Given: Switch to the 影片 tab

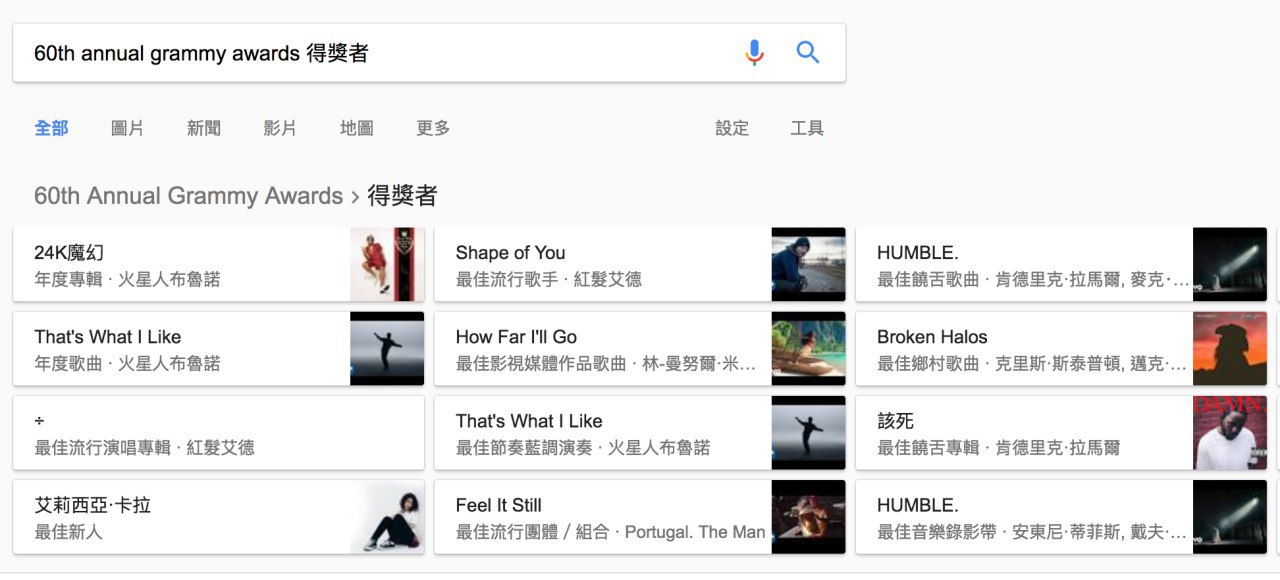Looking at the screenshot, I should pos(280,128).
